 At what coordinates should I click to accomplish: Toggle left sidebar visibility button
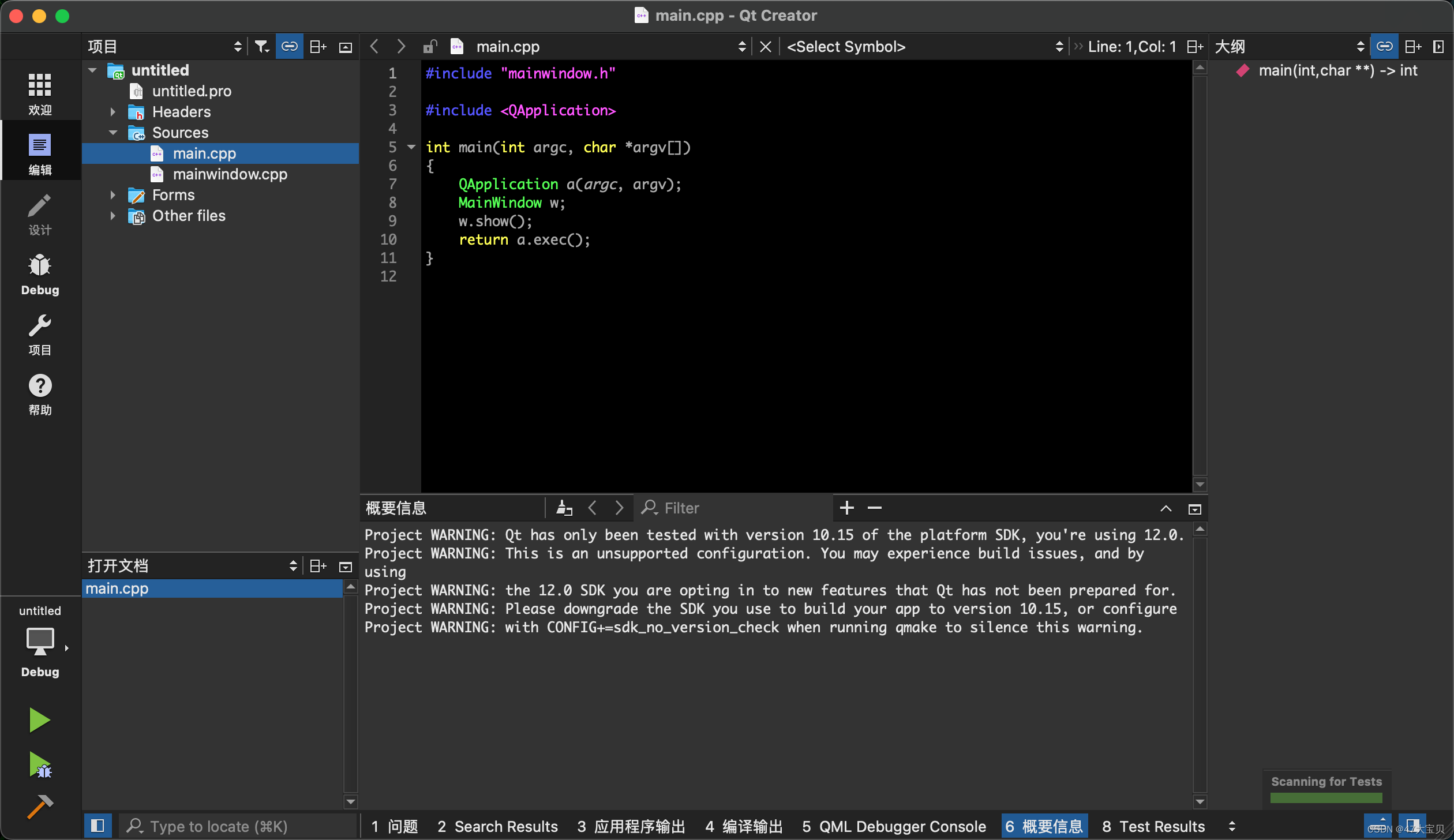click(x=98, y=826)
